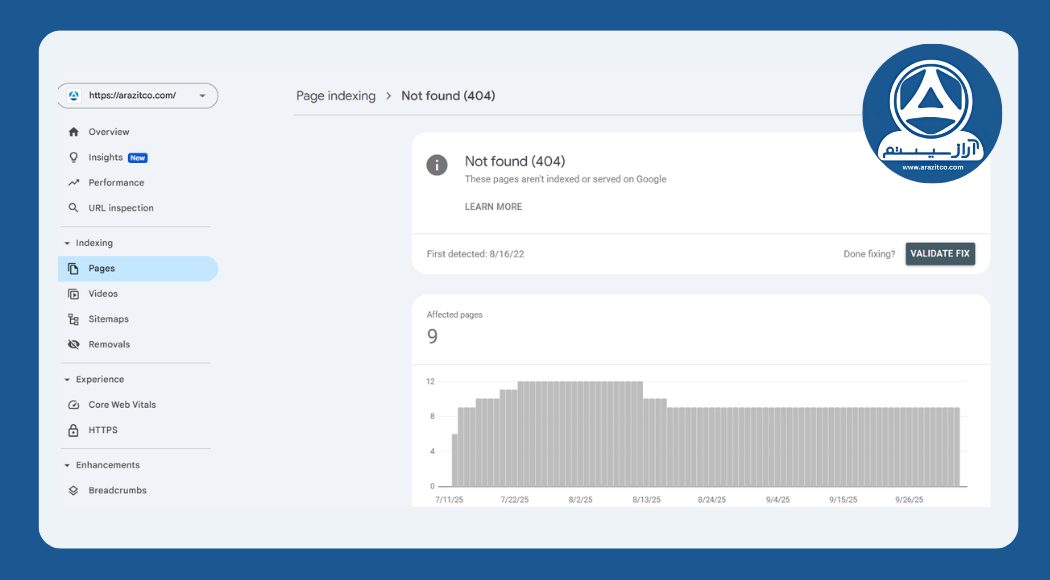Click the Performance trend line icon
The height and width of the screenshot is (580, 1050).
73,183
